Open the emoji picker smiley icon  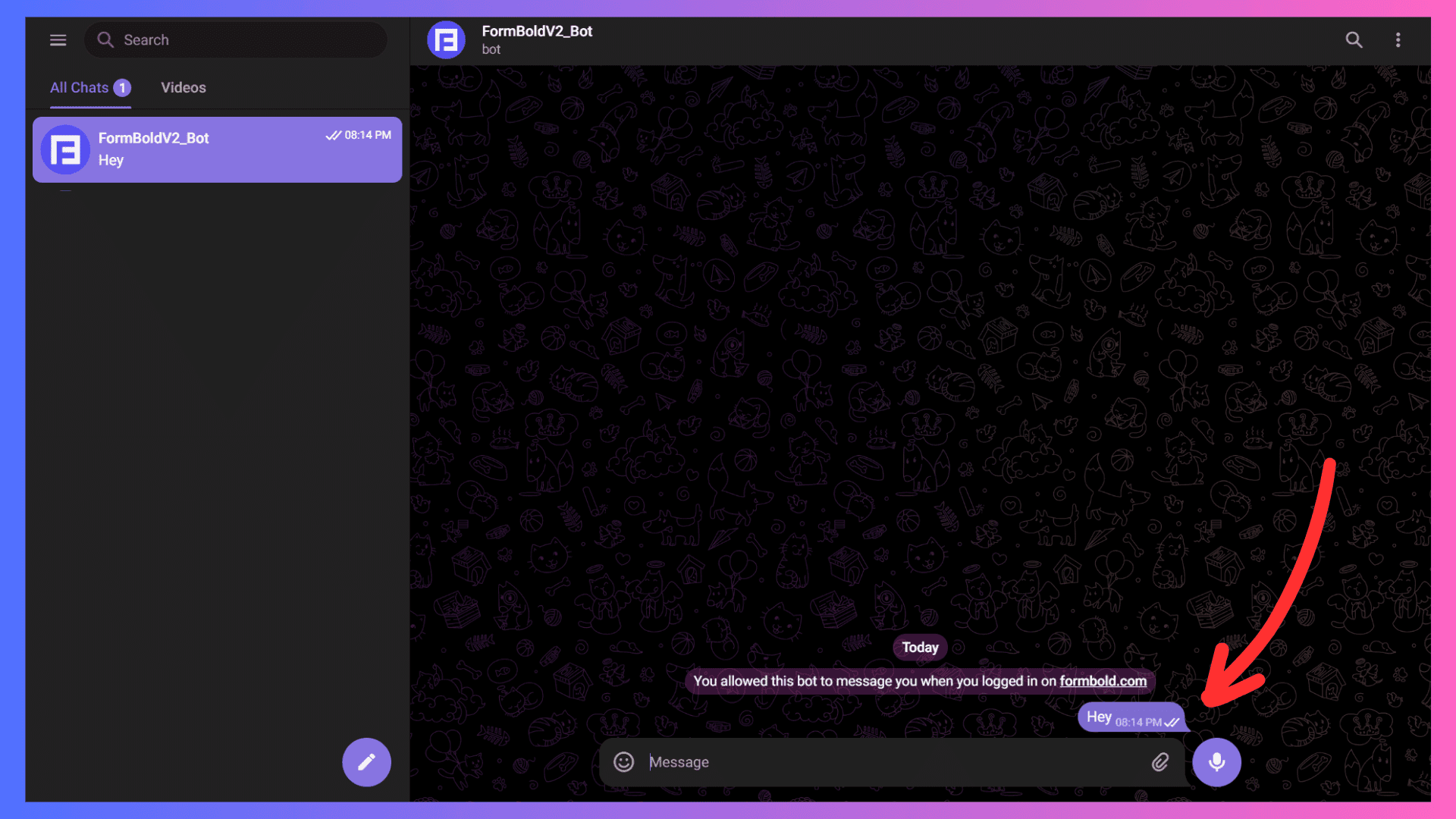pos(623,762)
